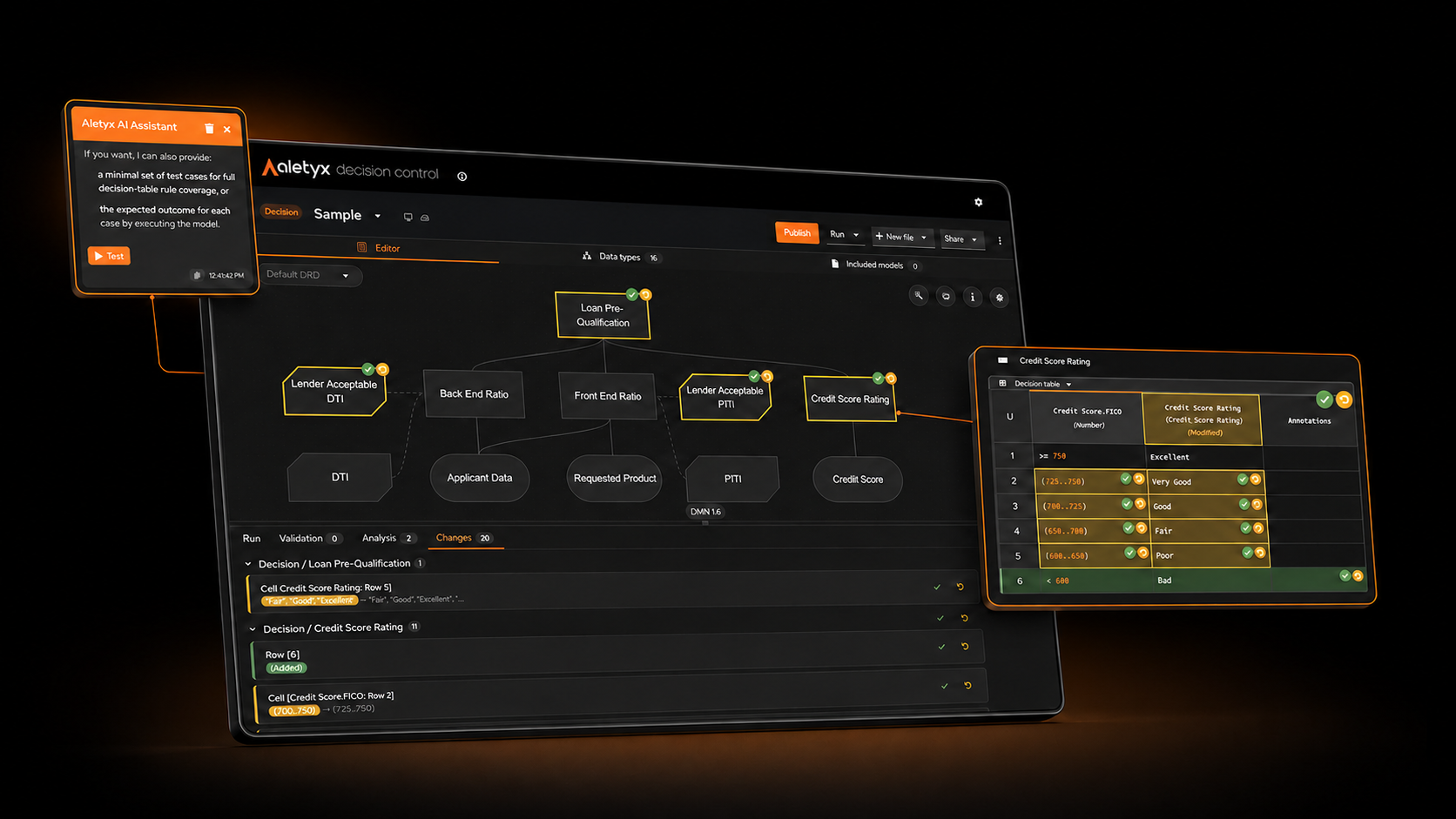
Task: Select the Credit Score input node
Action: (858, 480)
